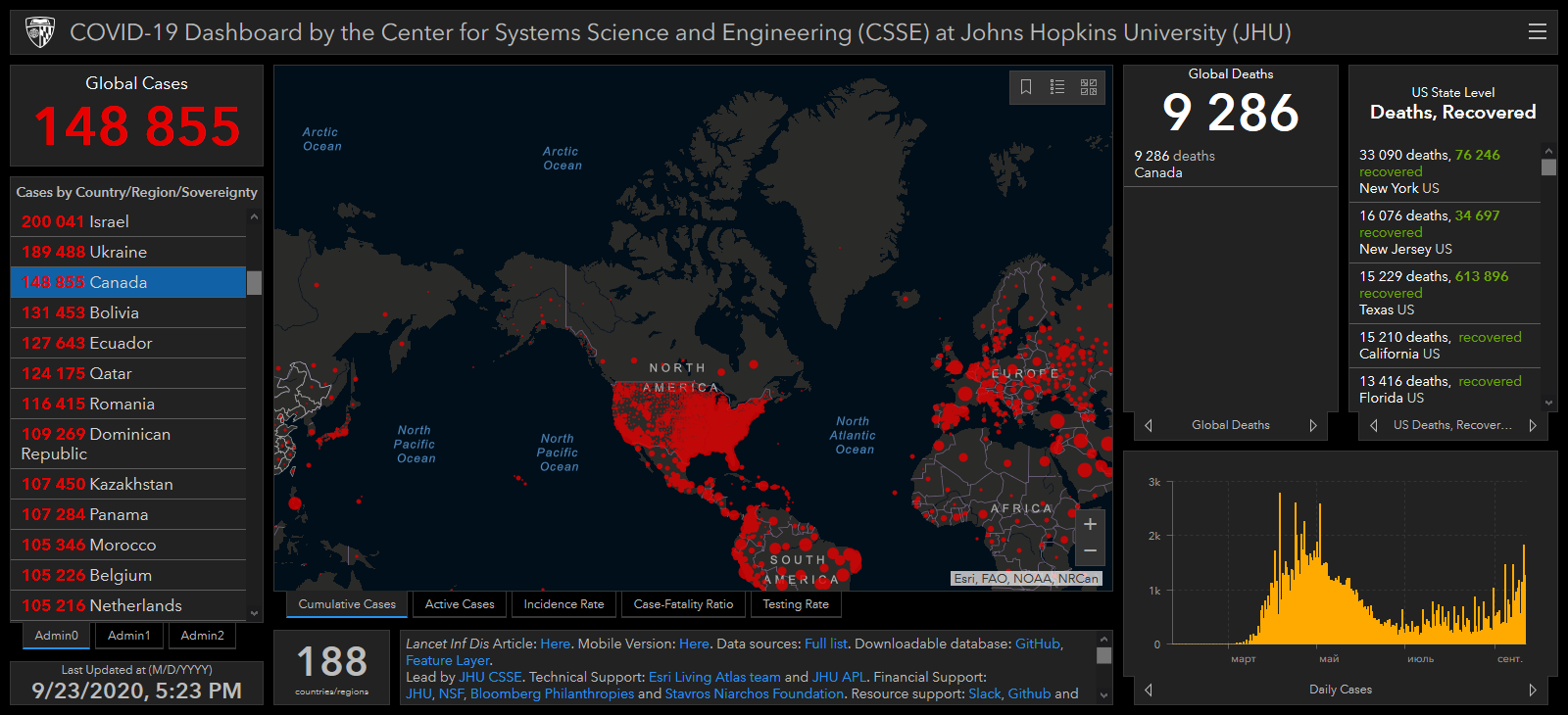Open the map legend list icon
The height and width of the screenshot is (715, 1568).
(1057, 87)
